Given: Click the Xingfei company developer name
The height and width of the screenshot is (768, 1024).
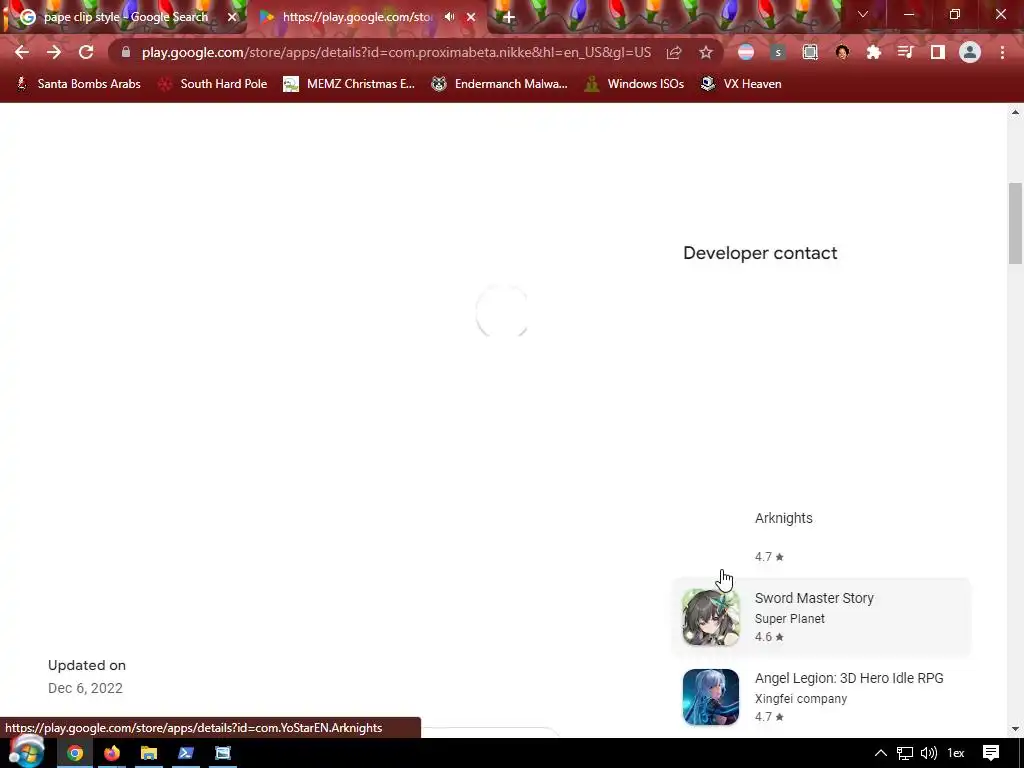Looking at the screenshot, I should coord(801,699).
